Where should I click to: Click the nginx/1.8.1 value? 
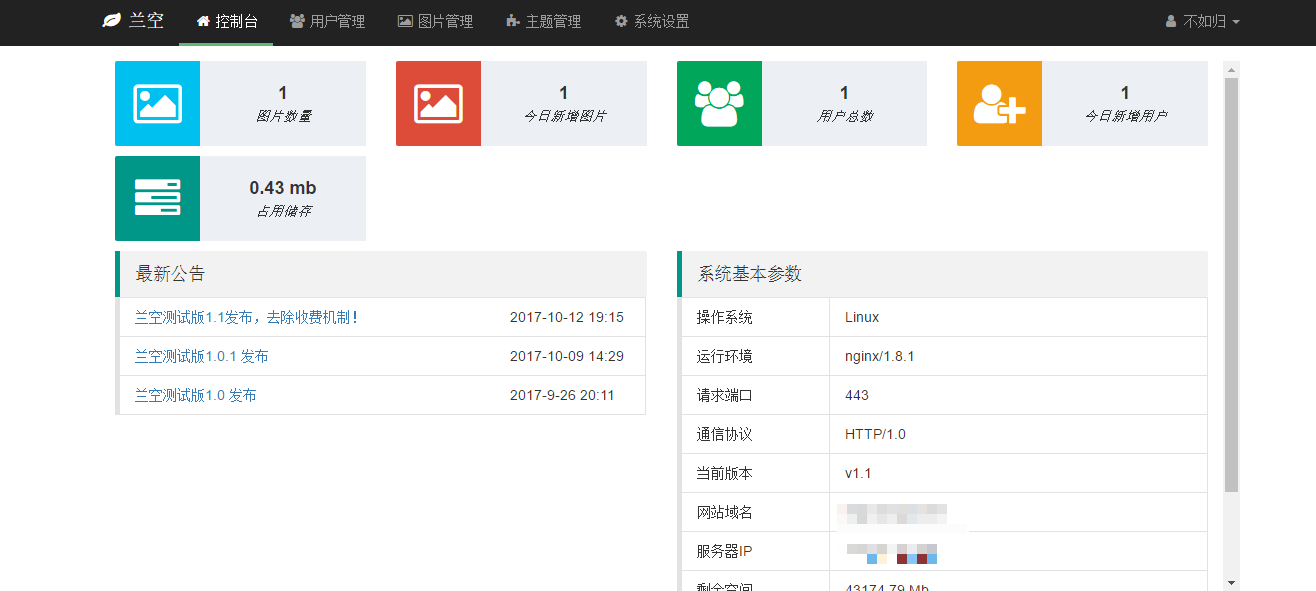pos(880,356)
